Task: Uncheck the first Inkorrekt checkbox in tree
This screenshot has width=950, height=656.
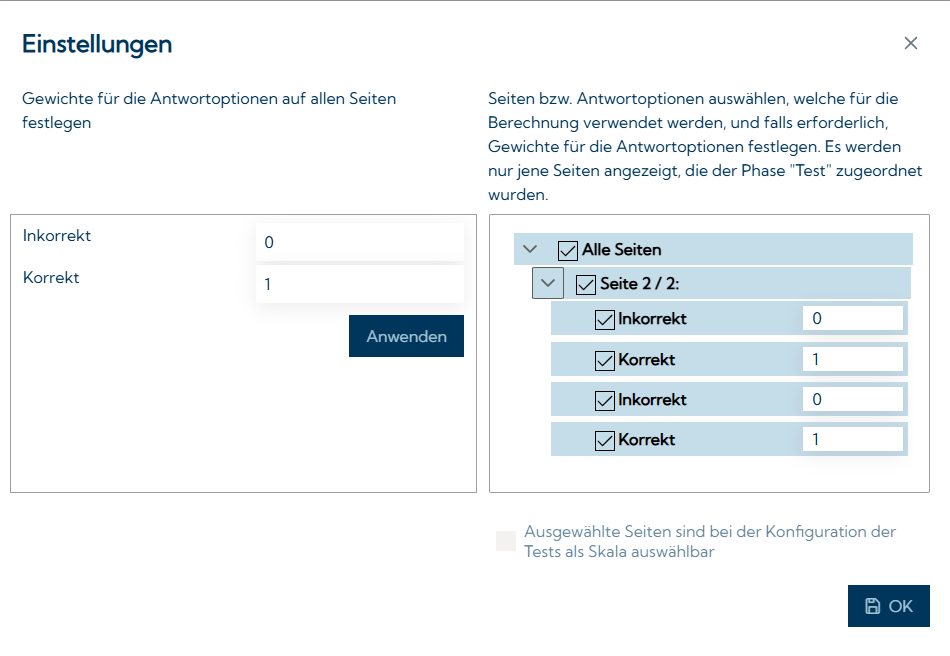Action: (x=604, y=320)
